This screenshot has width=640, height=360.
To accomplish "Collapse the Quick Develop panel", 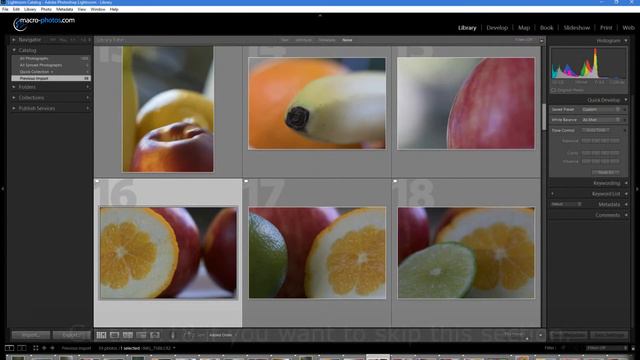I will tap(626, 100).
